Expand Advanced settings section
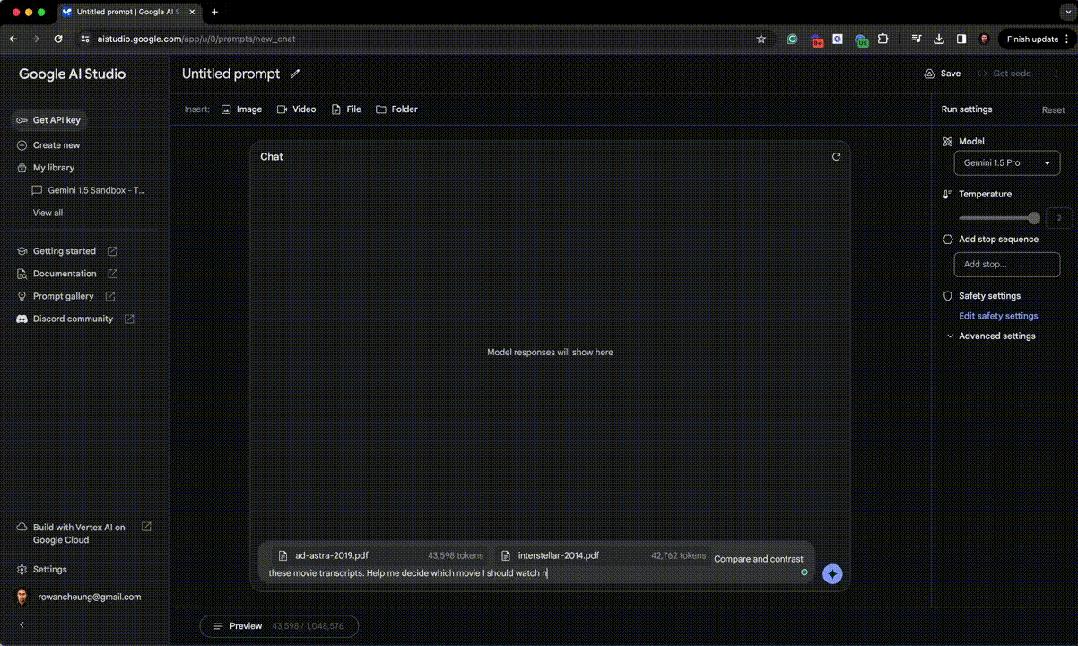 coord(996,336)
